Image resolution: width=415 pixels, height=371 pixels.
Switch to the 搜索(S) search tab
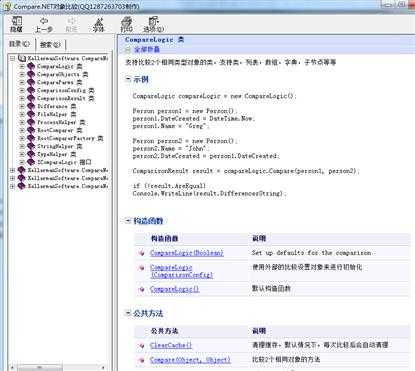coord(50,44)
